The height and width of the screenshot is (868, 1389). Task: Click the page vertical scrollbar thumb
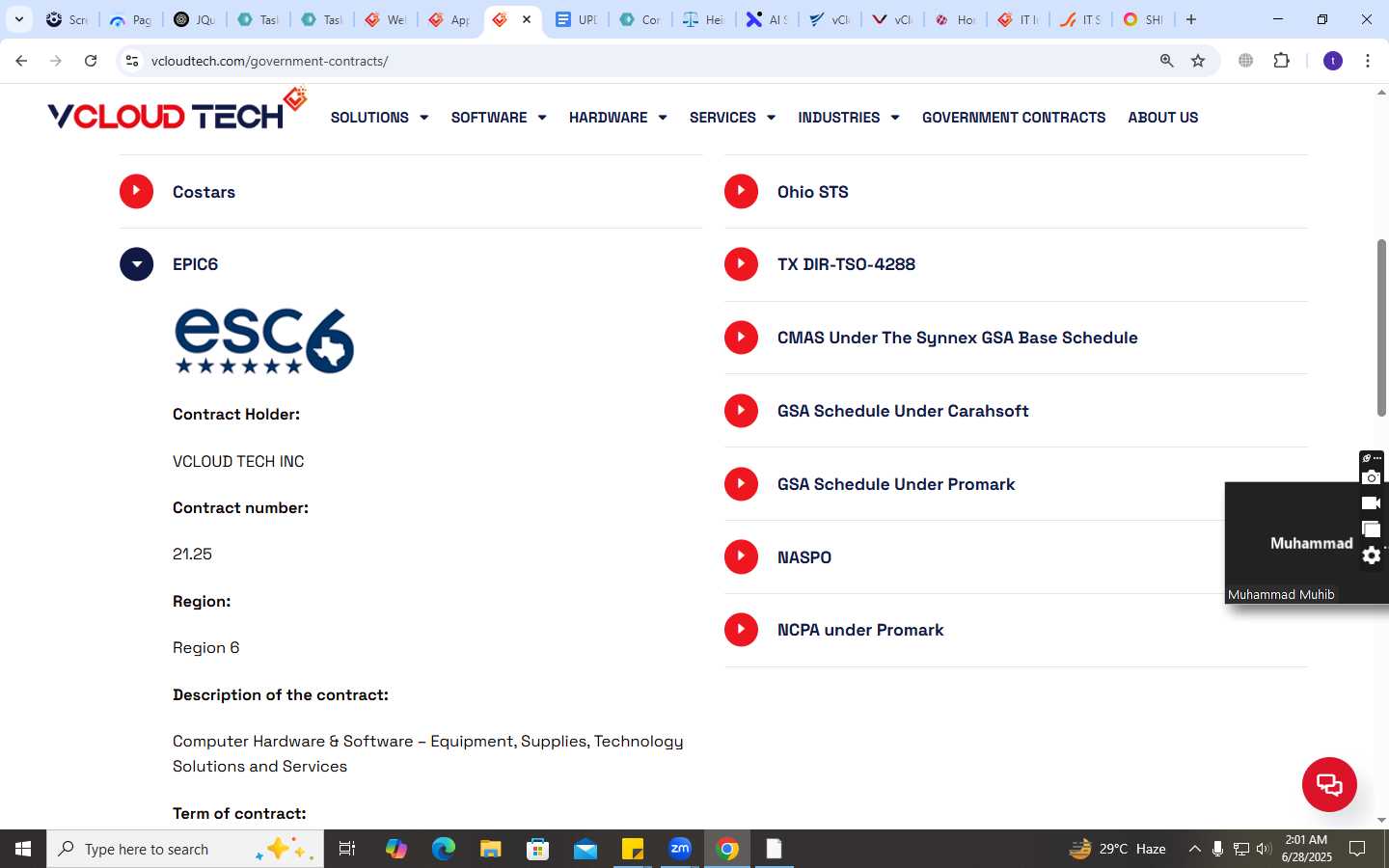(x=1381, y=328)
